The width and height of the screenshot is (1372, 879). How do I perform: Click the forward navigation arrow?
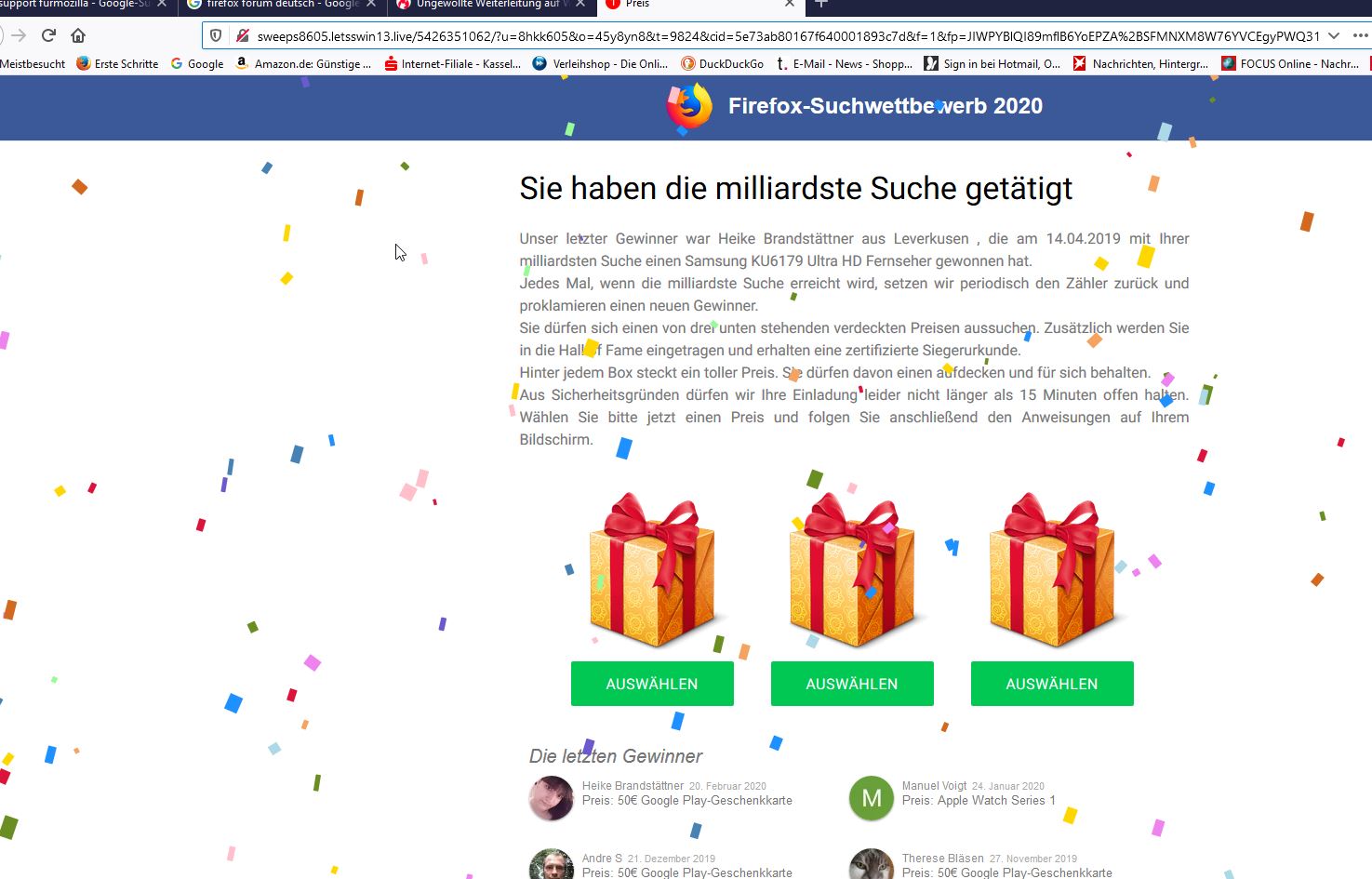[20, 35]
